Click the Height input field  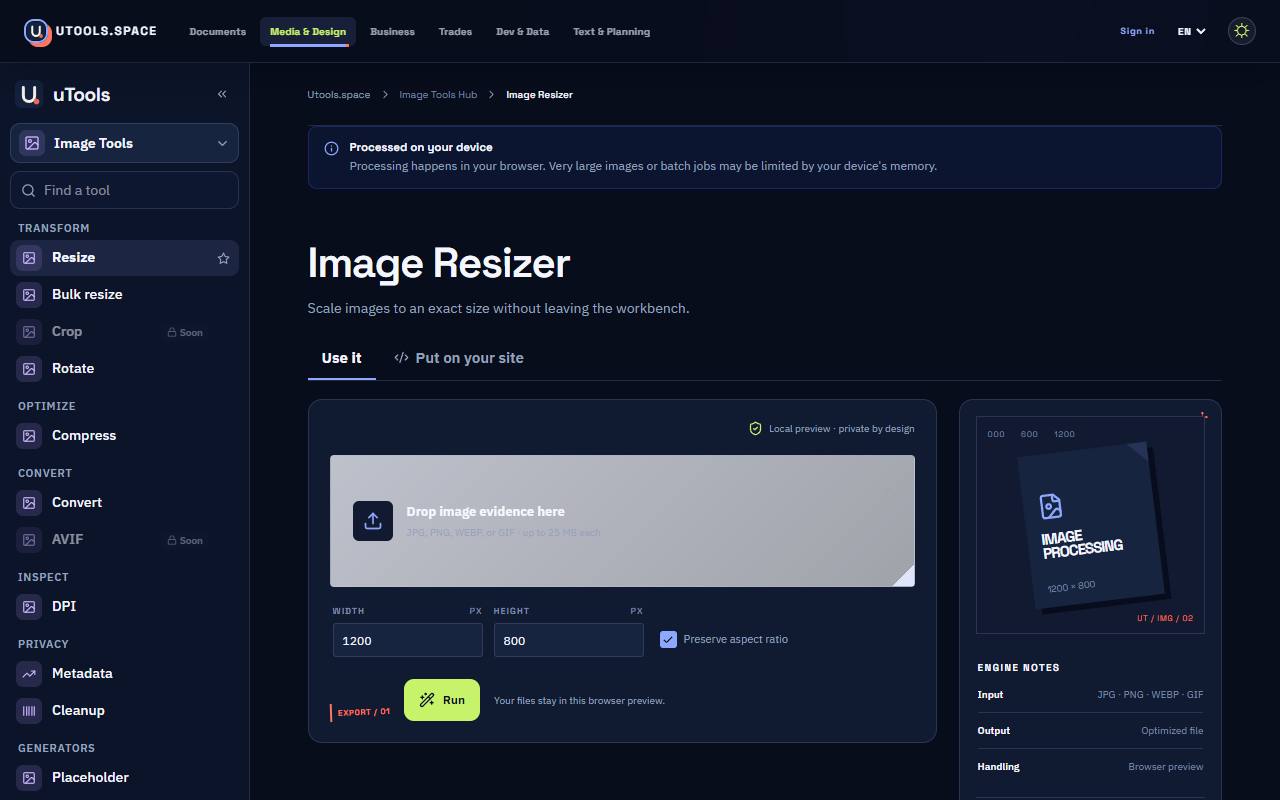(569, 640)
